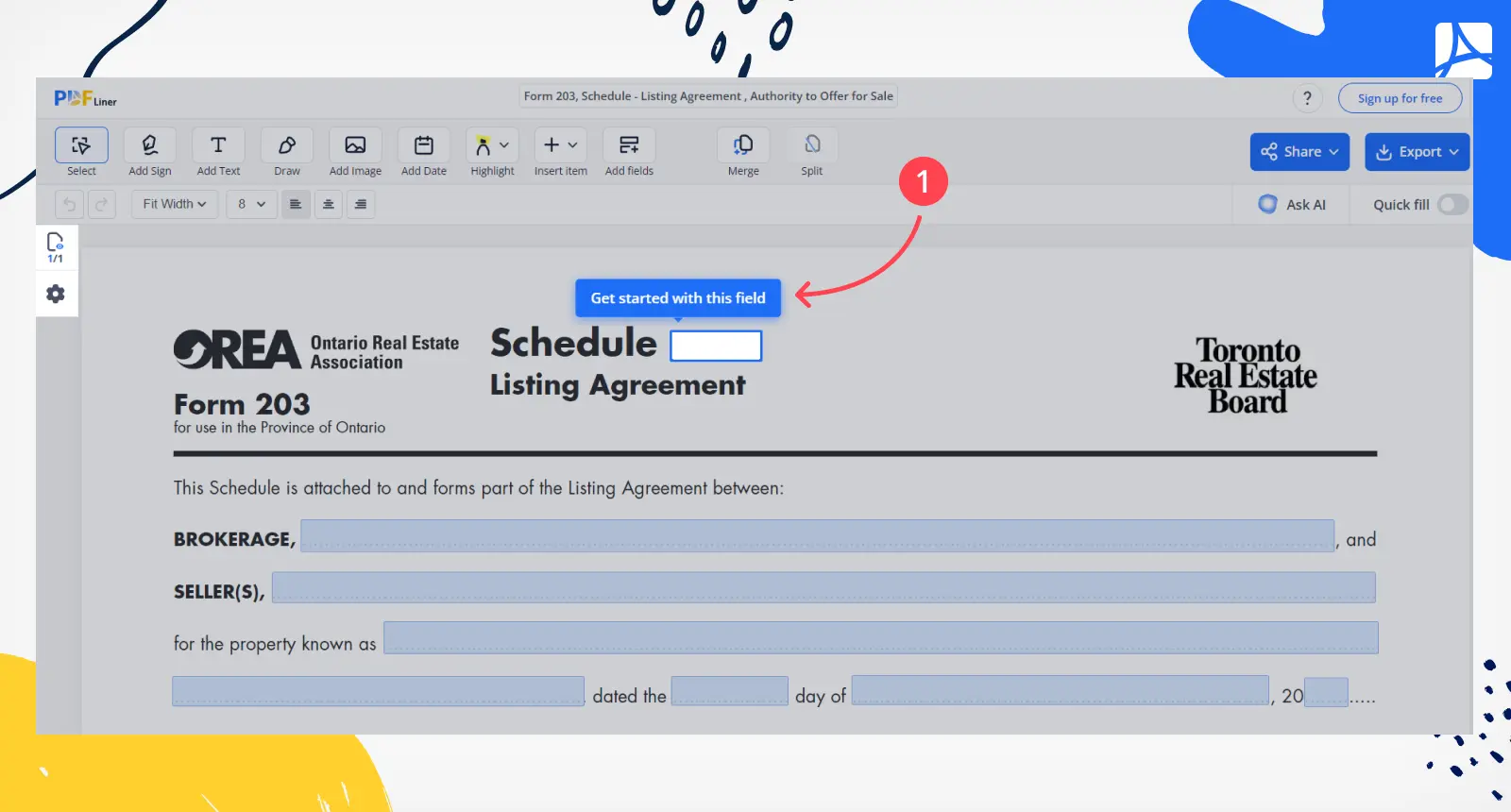1511x812 pixels.
Task: Click the day number field after 'dated the'
Action: [730, 691]
